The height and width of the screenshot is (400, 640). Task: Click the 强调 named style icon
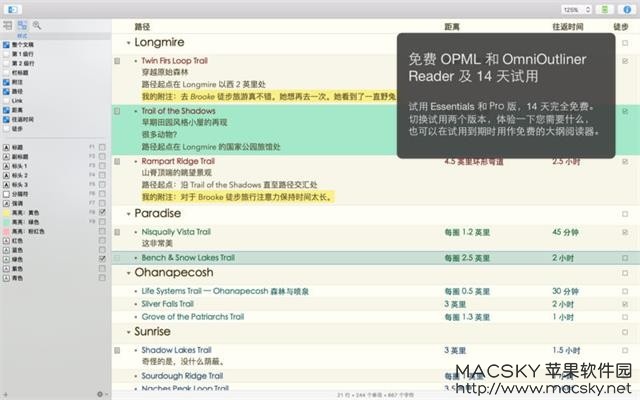click(6, 203)
